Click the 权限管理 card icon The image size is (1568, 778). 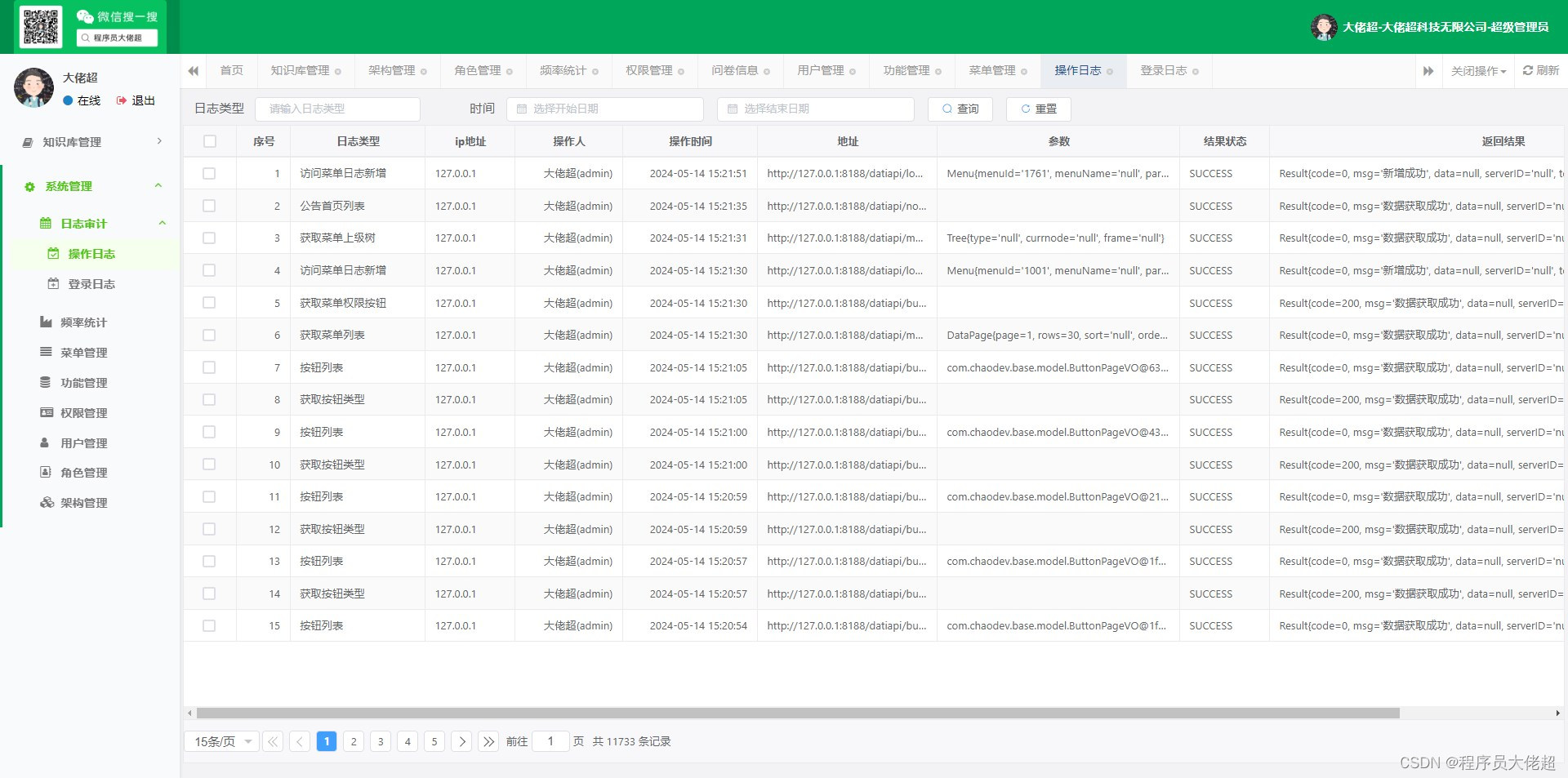tap(47, 412)
